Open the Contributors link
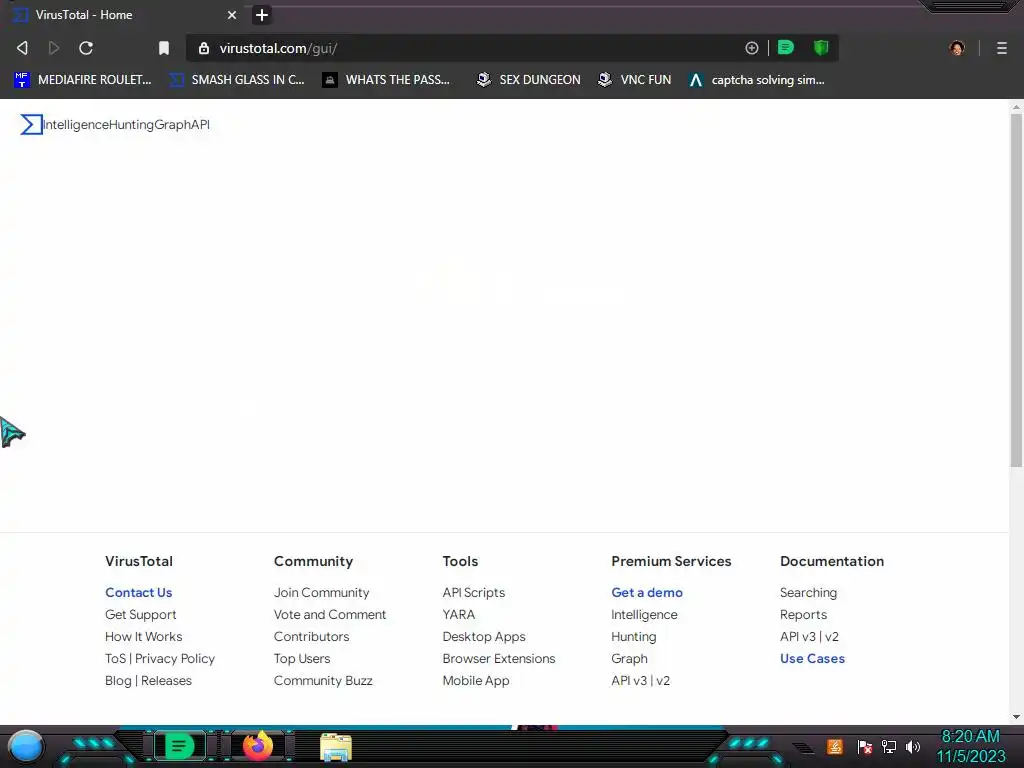The image size is (1024, 768). (x=312, y=637)
